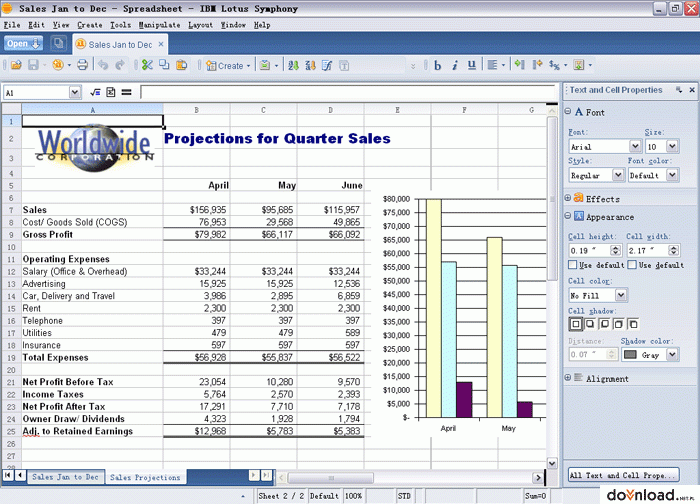Apply underline with the u icon
This screenshot has height=504, width=700.
(x=471, y=65)
